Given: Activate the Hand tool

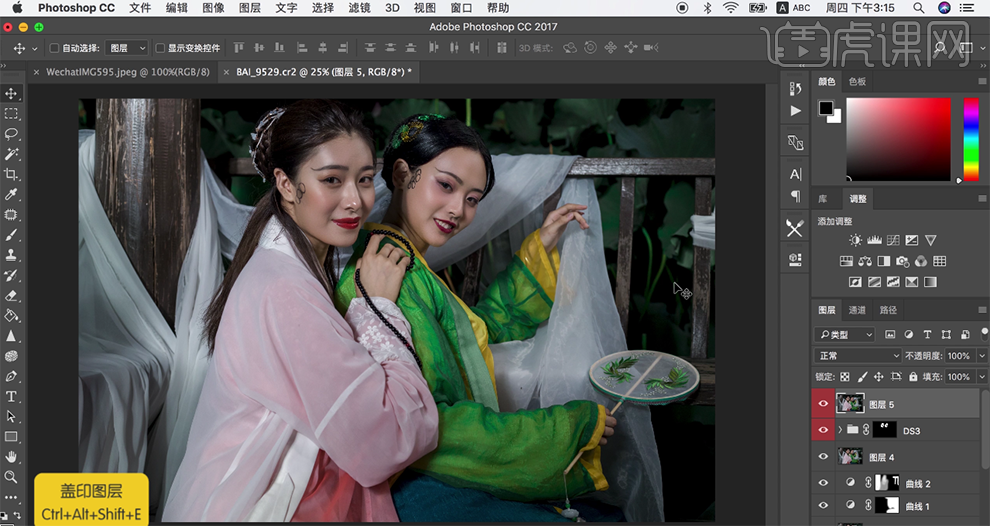Looking at the screenshot, I should [x=12, y=456].
